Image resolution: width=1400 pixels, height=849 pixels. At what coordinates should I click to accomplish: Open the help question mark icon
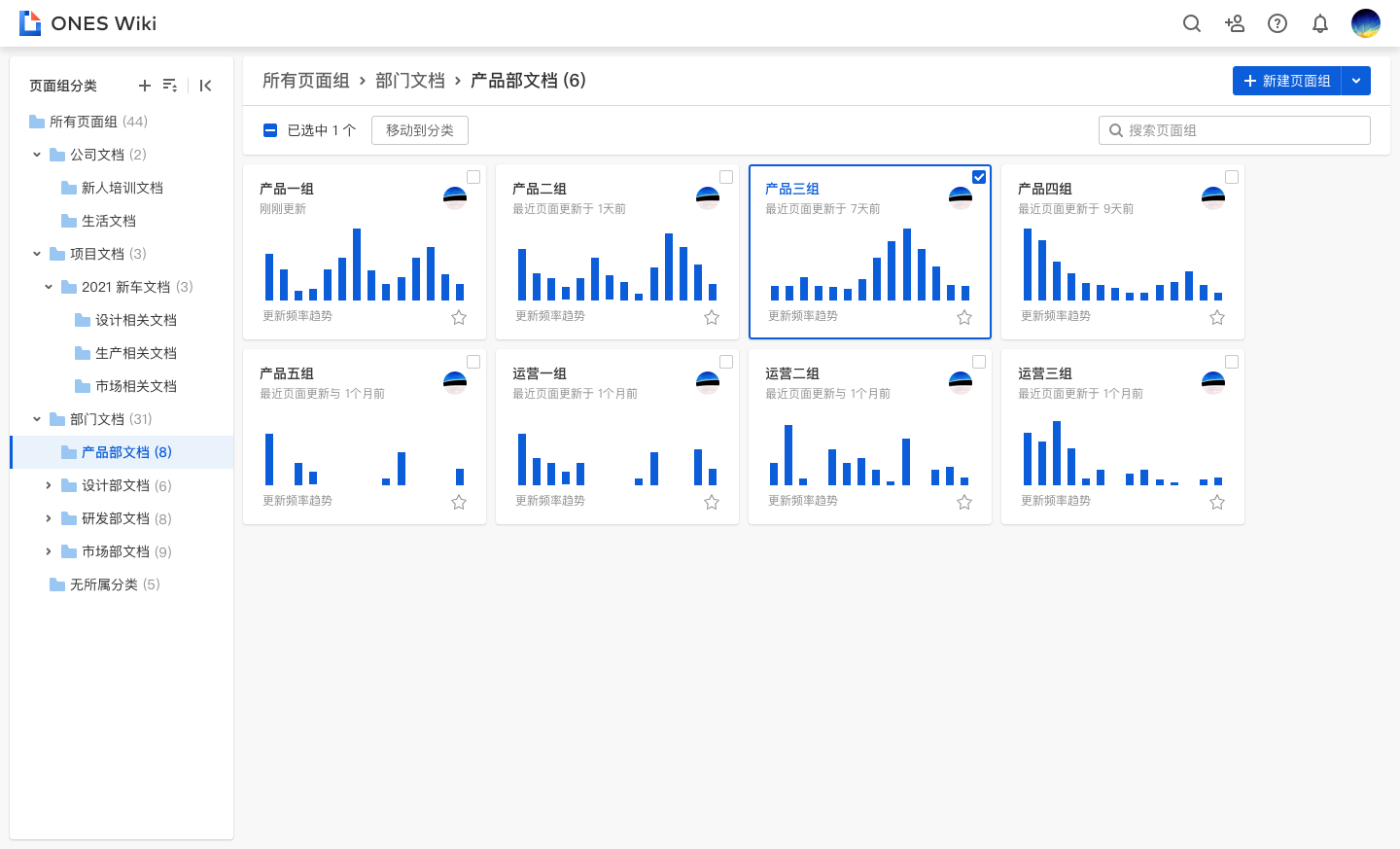click(x=1277, y=23)
